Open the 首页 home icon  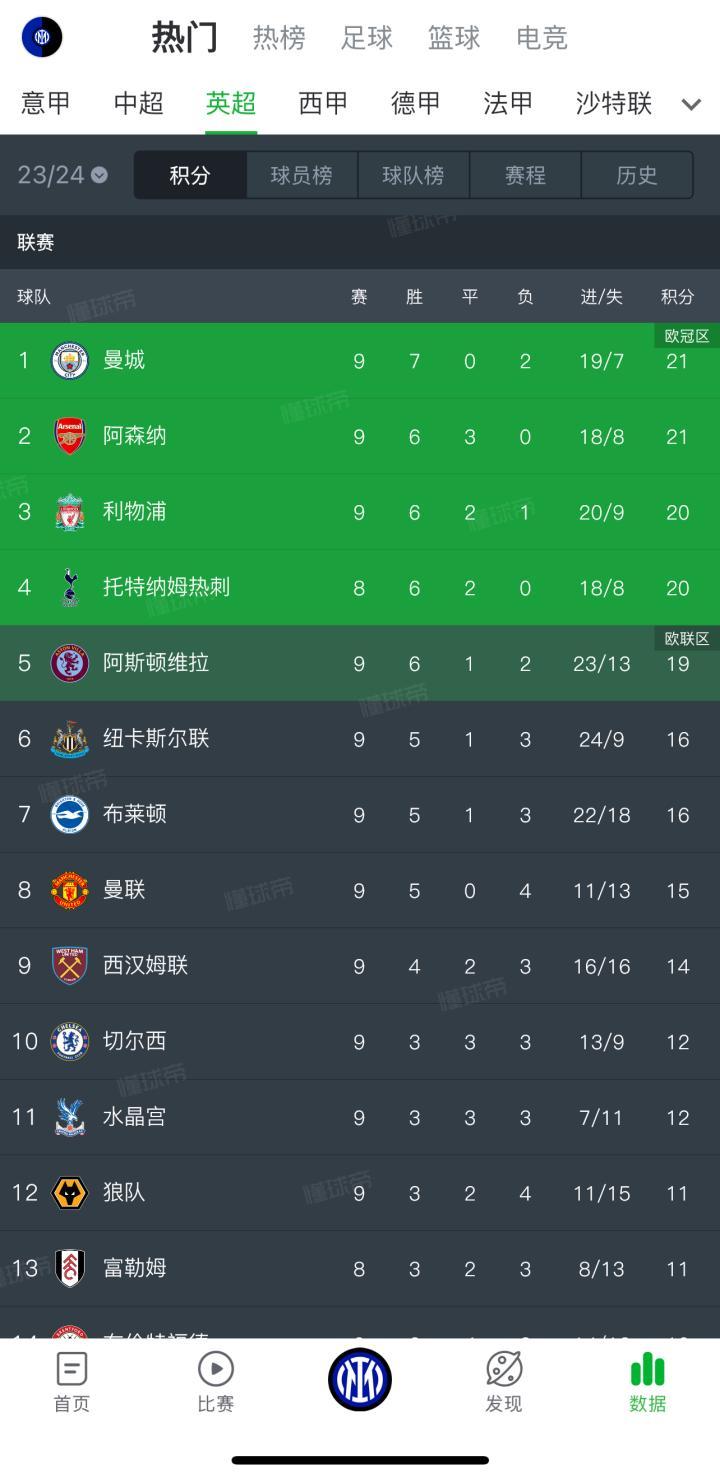pos(72,1367)
